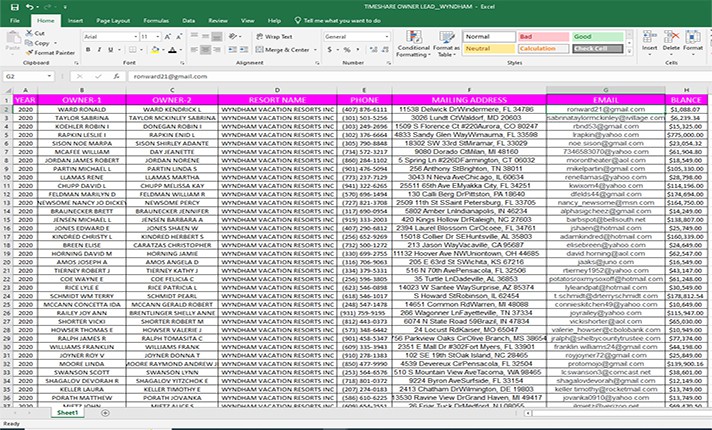The image size is (712, 430).
Task: Open Format as Table gallery
Action: tap(446, 44)
